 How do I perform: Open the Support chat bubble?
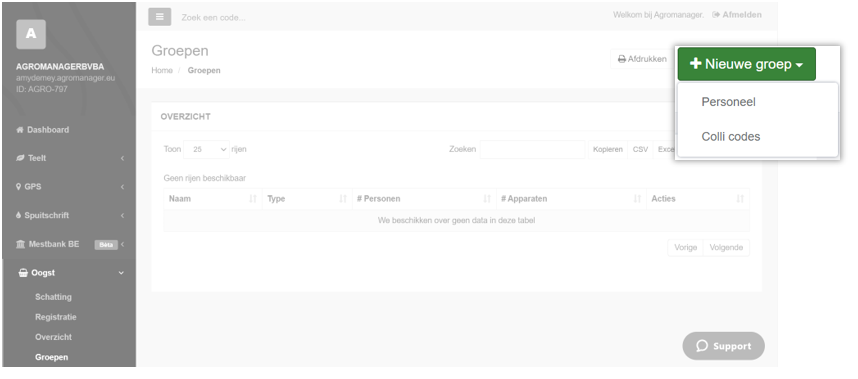[x=723, y=346]
